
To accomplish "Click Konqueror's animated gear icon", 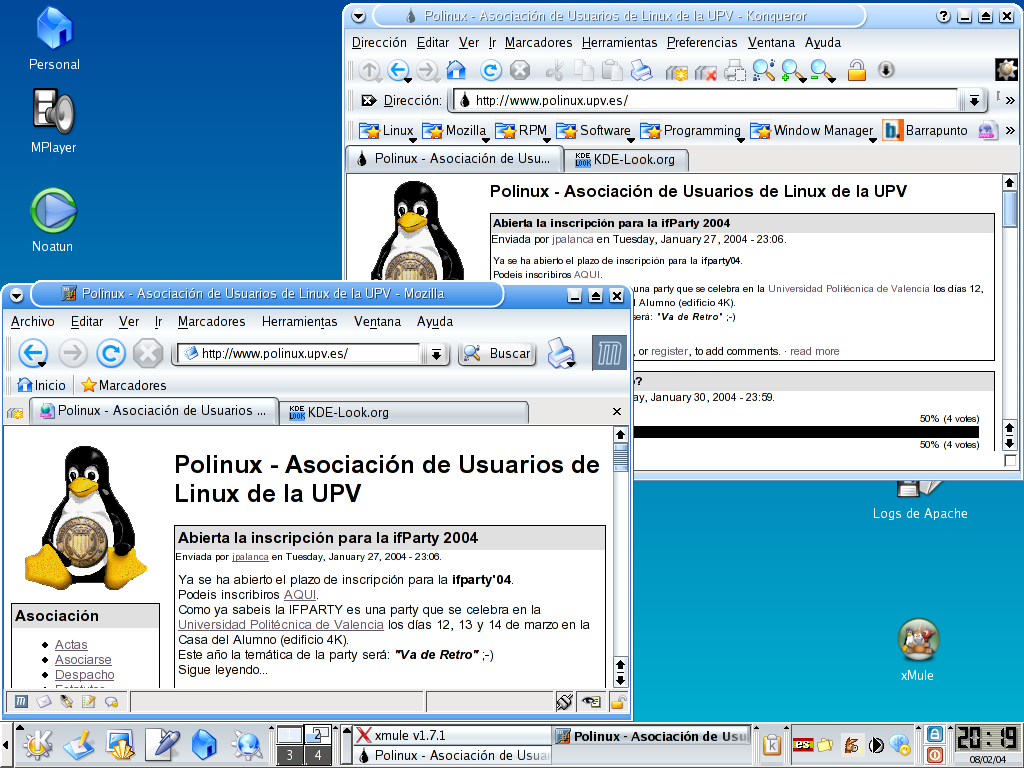I will [1006, 69].
